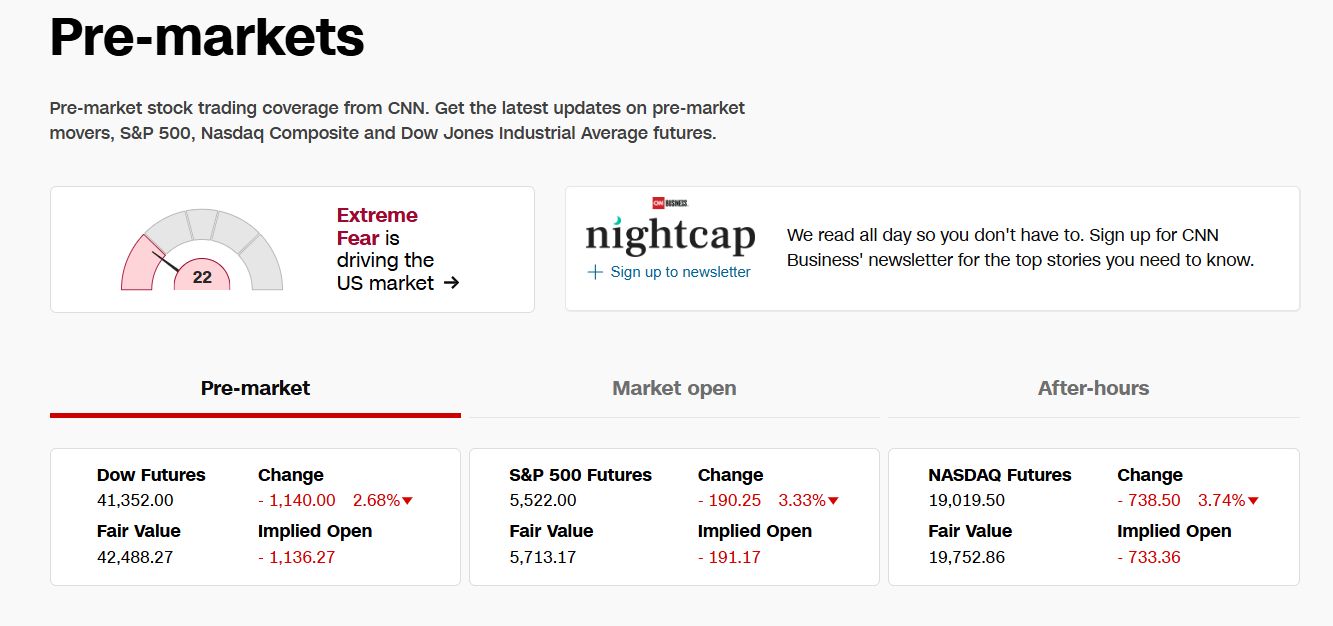Click 'Sign up to newsletter' link
Viewport: 1333px width, 626px height.
click(x=680, y=272)
